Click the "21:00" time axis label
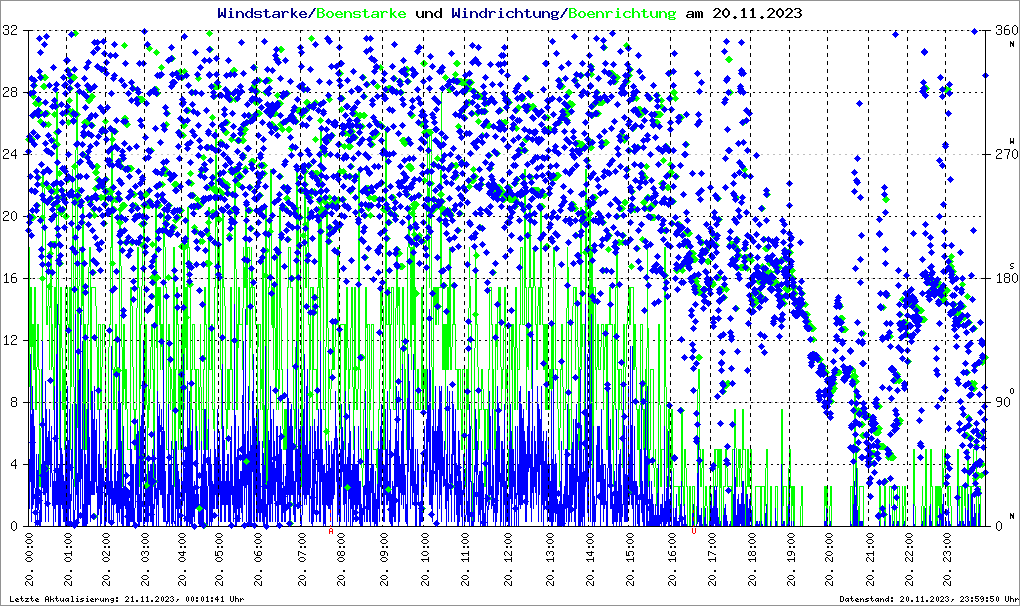Viewport: 1020px width, 606px height. 869,546
